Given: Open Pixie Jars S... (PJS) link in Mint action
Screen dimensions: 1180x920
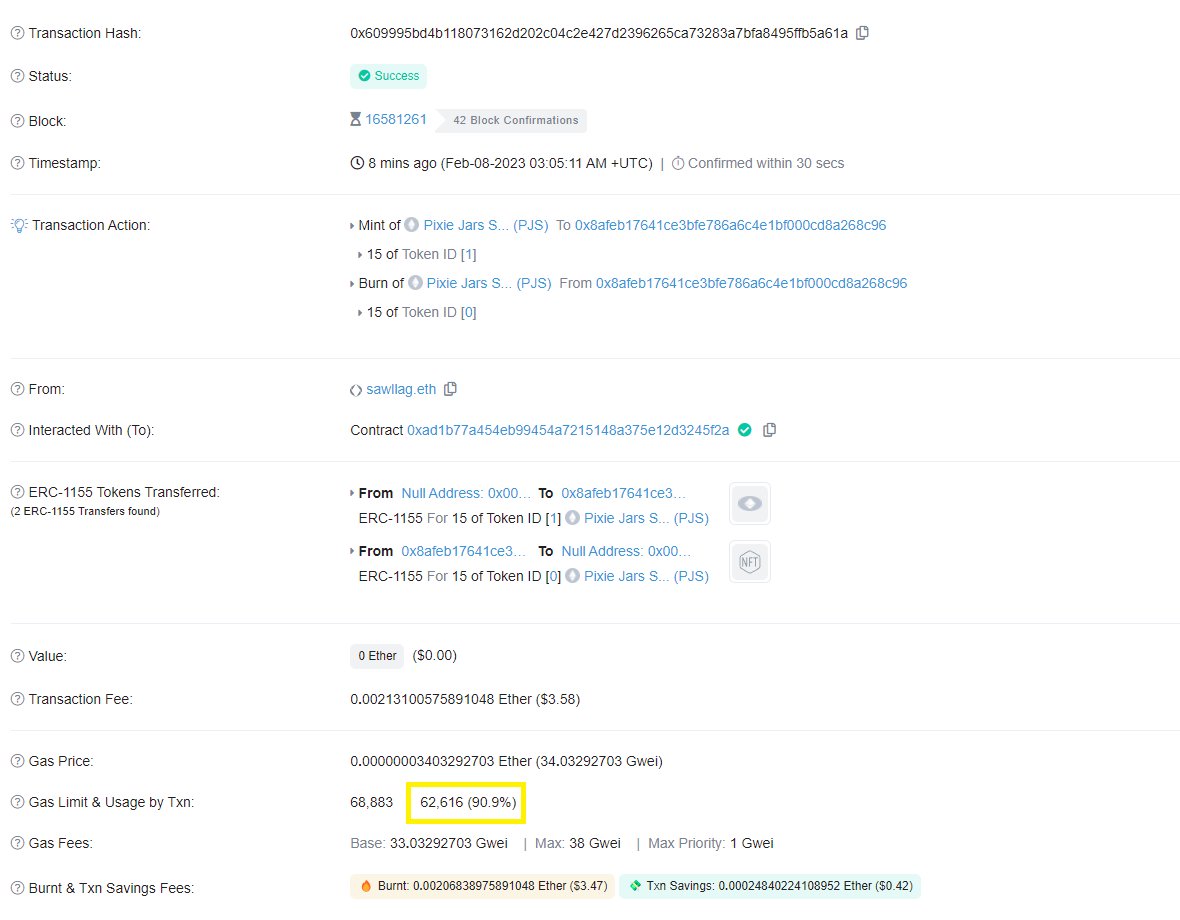Looking at the screenshot, I should point(485,225).
